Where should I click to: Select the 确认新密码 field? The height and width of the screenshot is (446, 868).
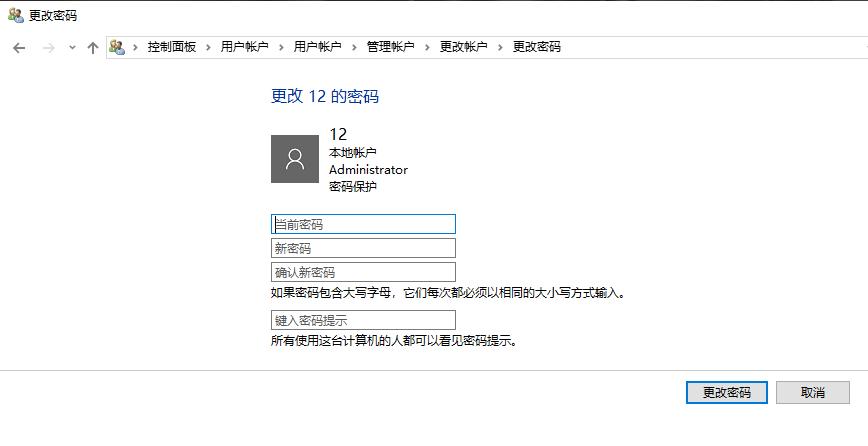pyautogui.click(x=363, y=272)
